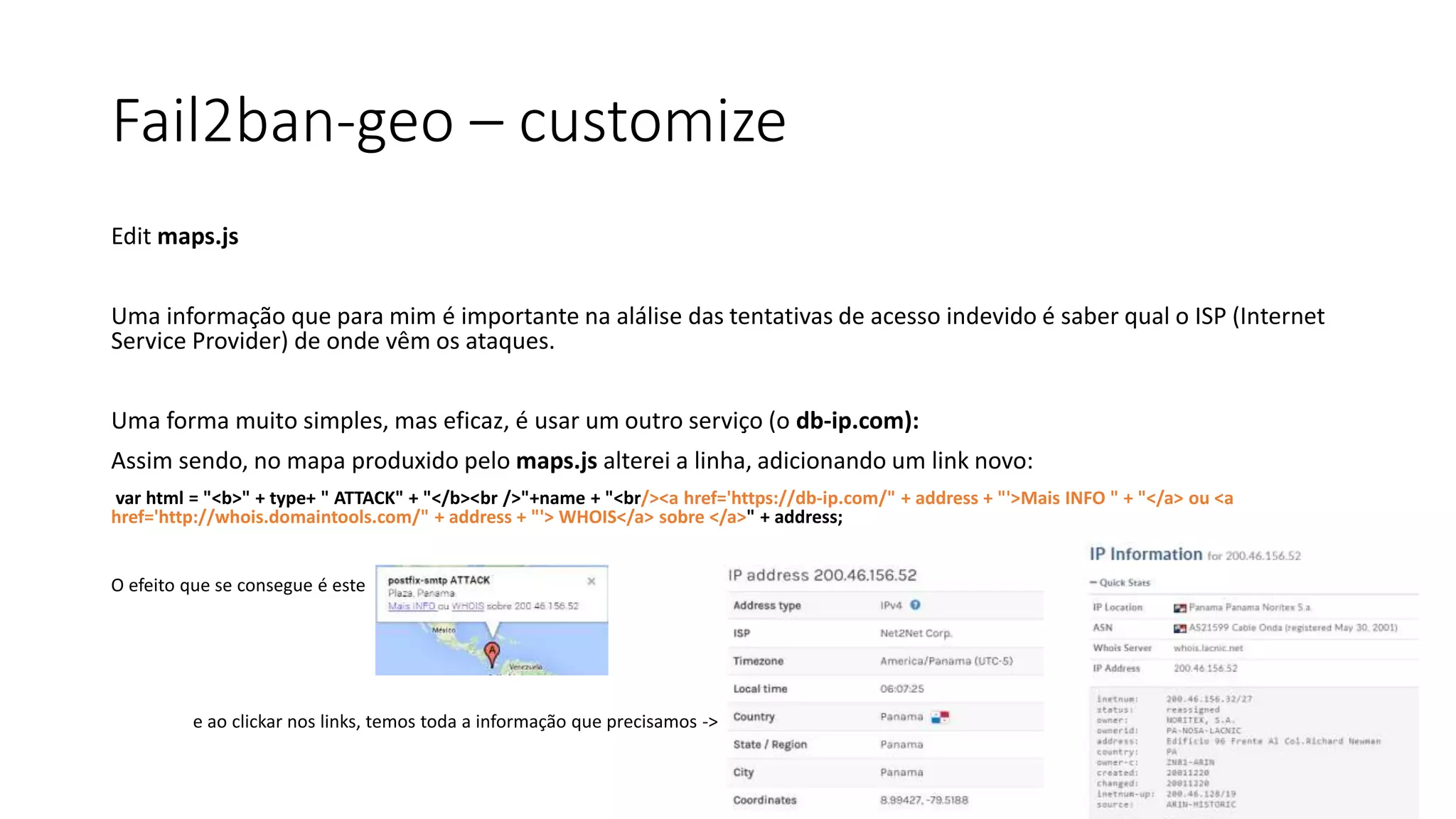Click the bold db-ip.com text

[857, 421]
